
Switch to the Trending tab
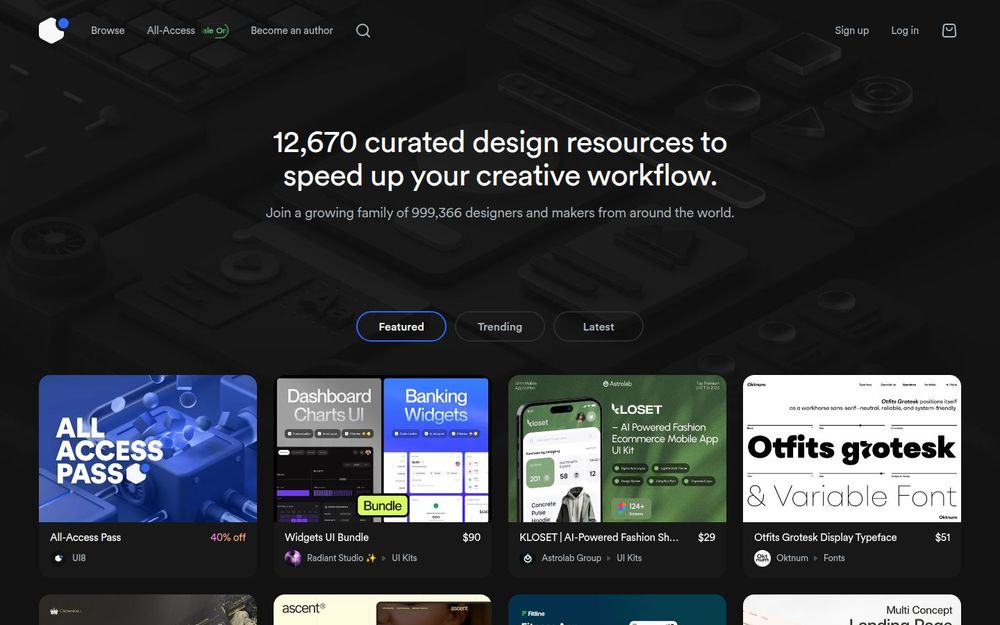point(500,327)
